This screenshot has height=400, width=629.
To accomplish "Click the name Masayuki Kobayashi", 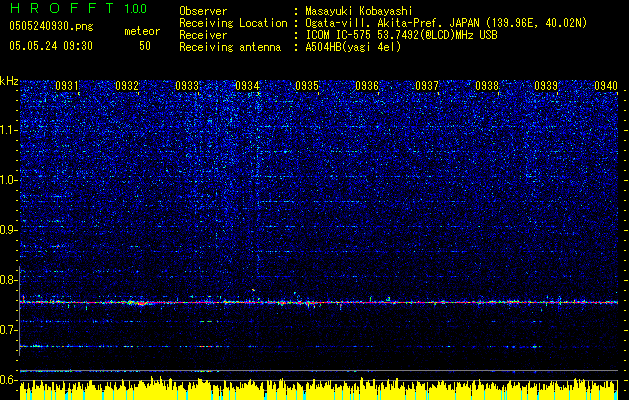I will pos(359,11).
